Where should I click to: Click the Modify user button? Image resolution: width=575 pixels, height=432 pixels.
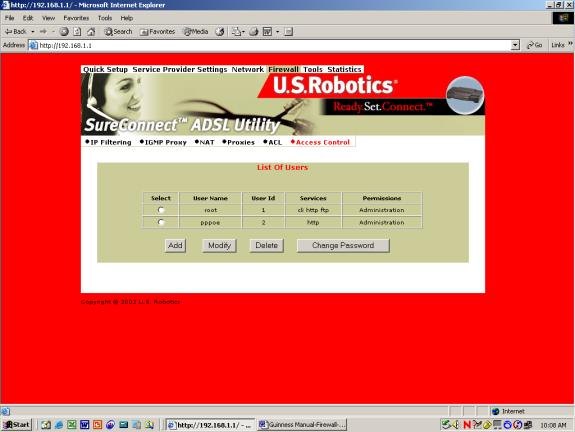coord(219,245)
